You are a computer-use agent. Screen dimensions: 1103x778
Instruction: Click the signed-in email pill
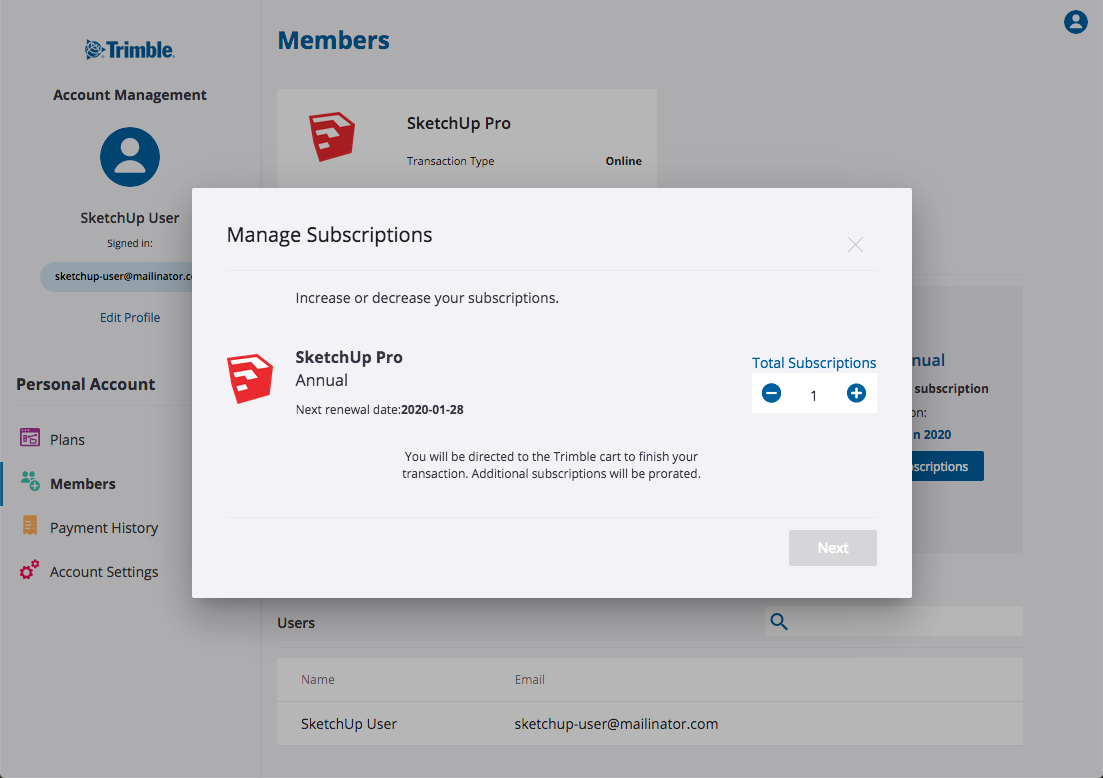point(117,276)
